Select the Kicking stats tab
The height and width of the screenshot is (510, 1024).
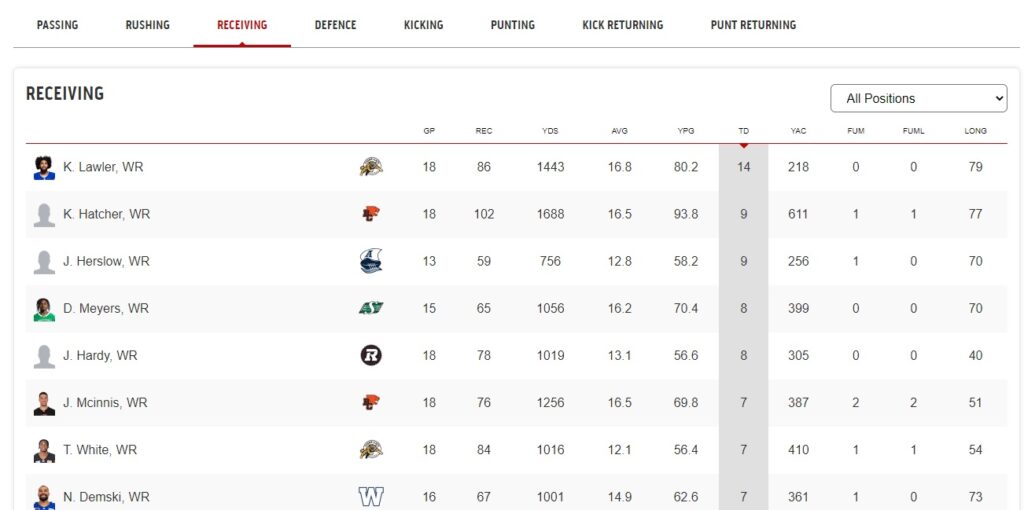coord(423,25)
